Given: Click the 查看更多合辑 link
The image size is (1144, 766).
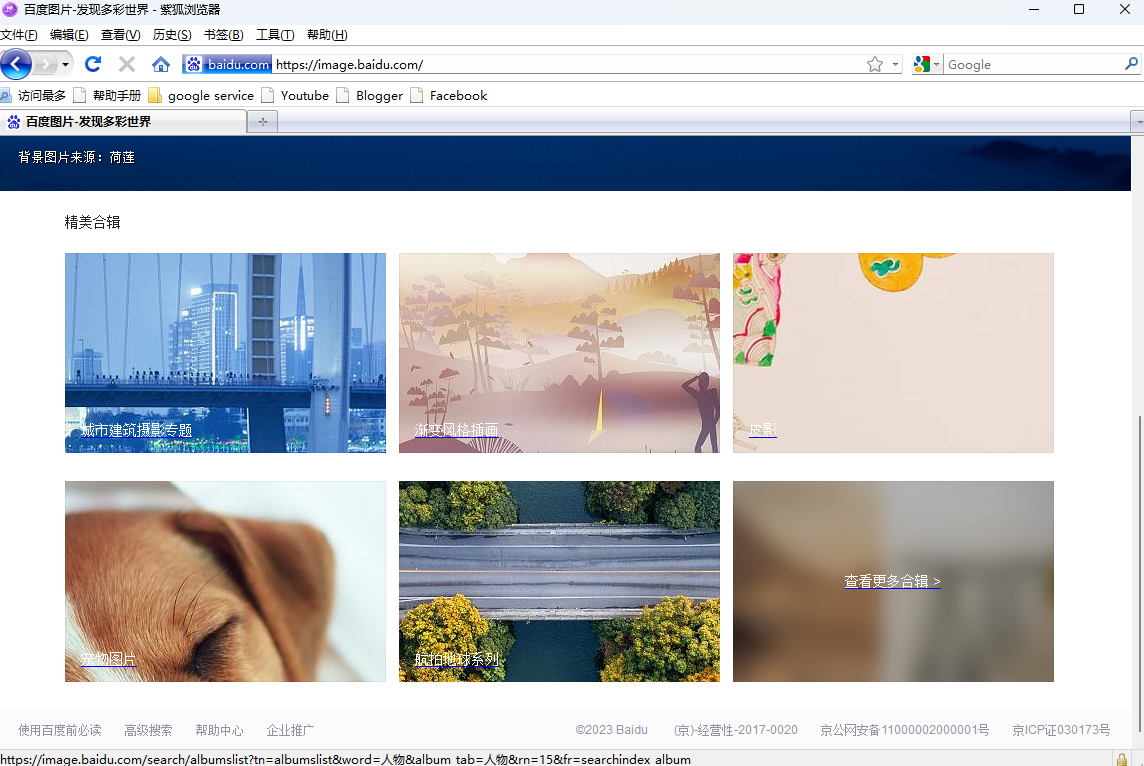Looking at the screenshot, I should coord(892,581).
